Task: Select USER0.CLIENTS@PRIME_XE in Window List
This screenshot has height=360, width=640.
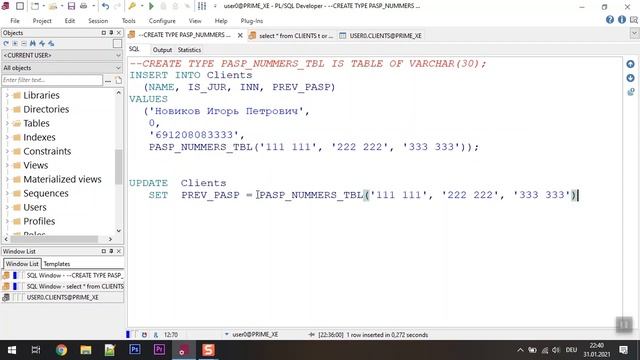Action: [x=63, y=297]
